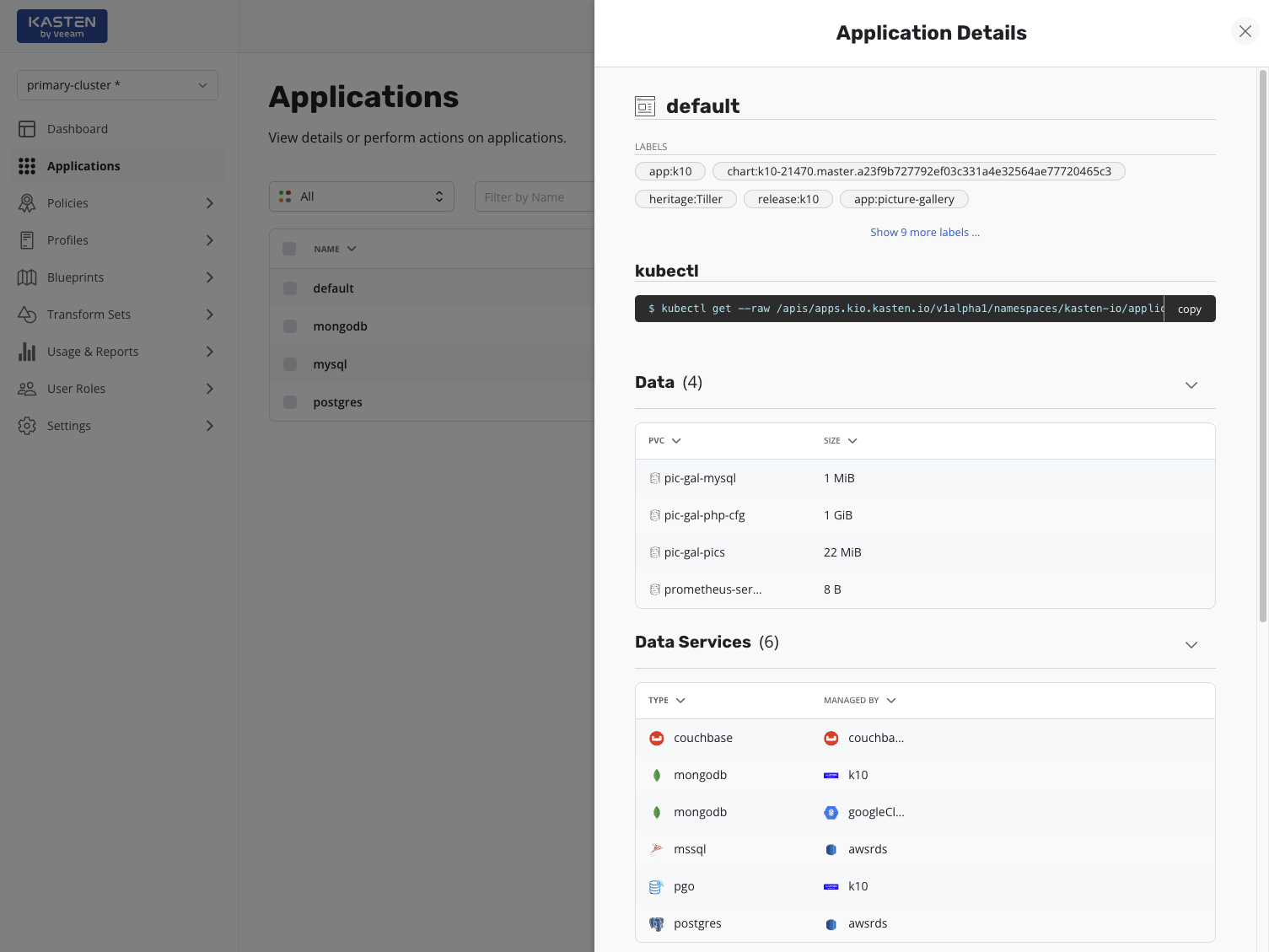
Task: Sort by the MANAGED BY column header
Action: click(x=860, y=701)
